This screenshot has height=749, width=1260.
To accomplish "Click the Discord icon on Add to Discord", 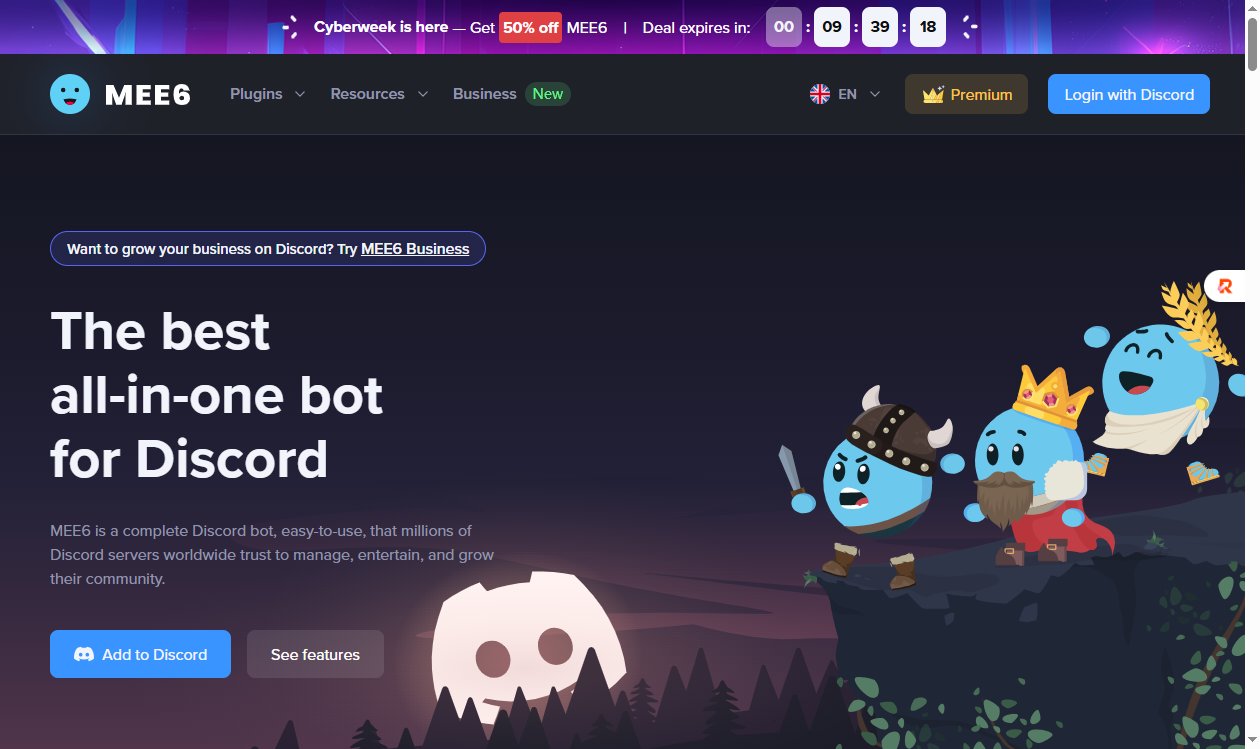I will click(84, 654).
